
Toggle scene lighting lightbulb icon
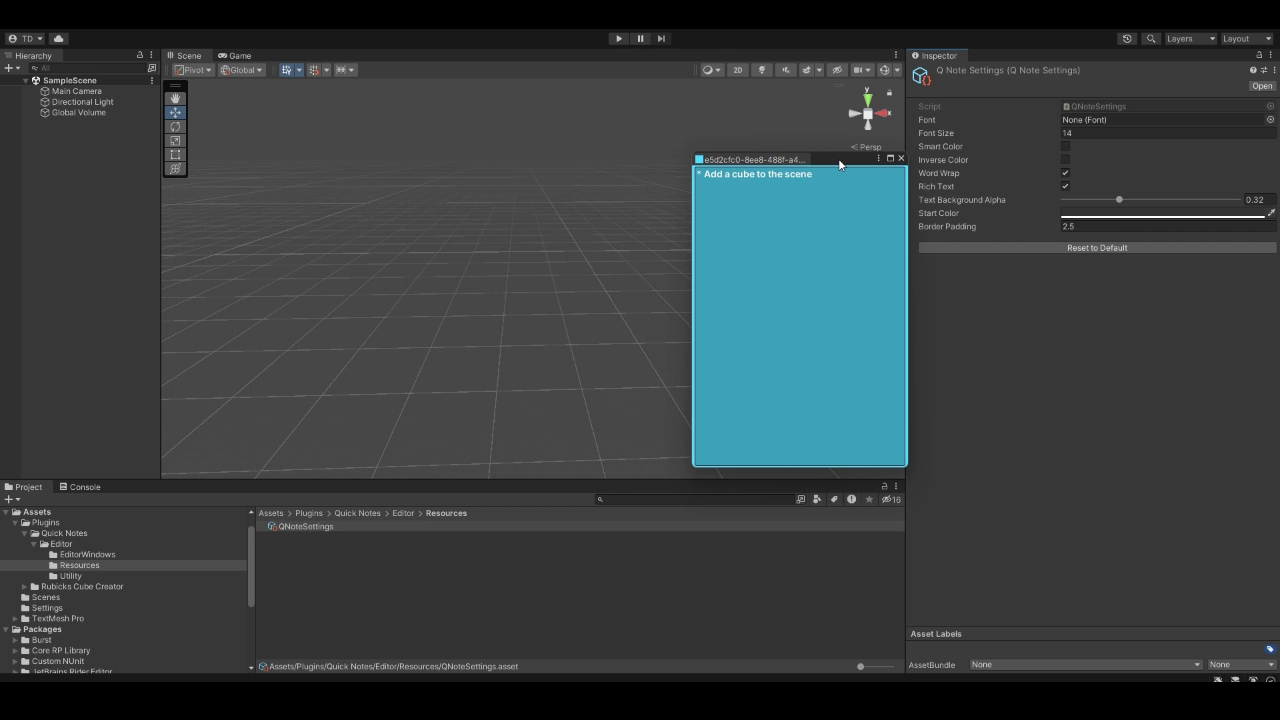762,70
